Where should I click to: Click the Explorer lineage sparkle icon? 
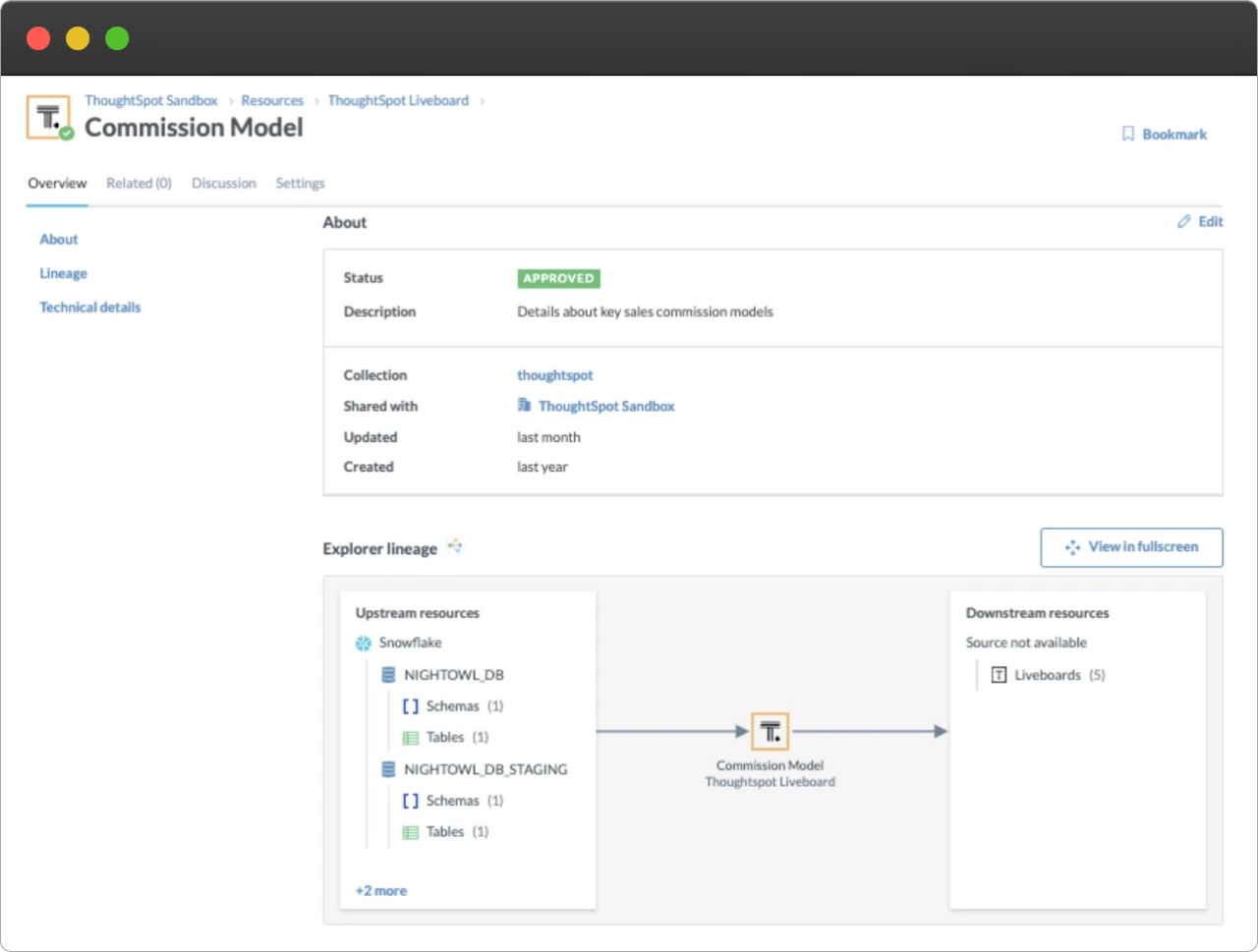tap(455, 546)
